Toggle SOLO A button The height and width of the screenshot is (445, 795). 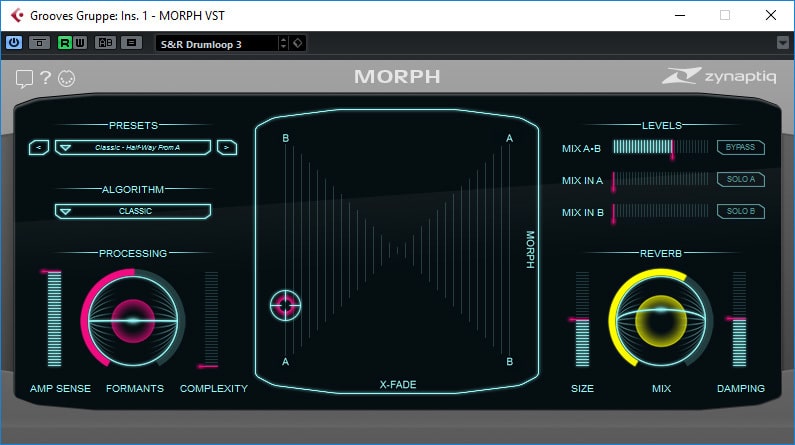pos(741,179)
